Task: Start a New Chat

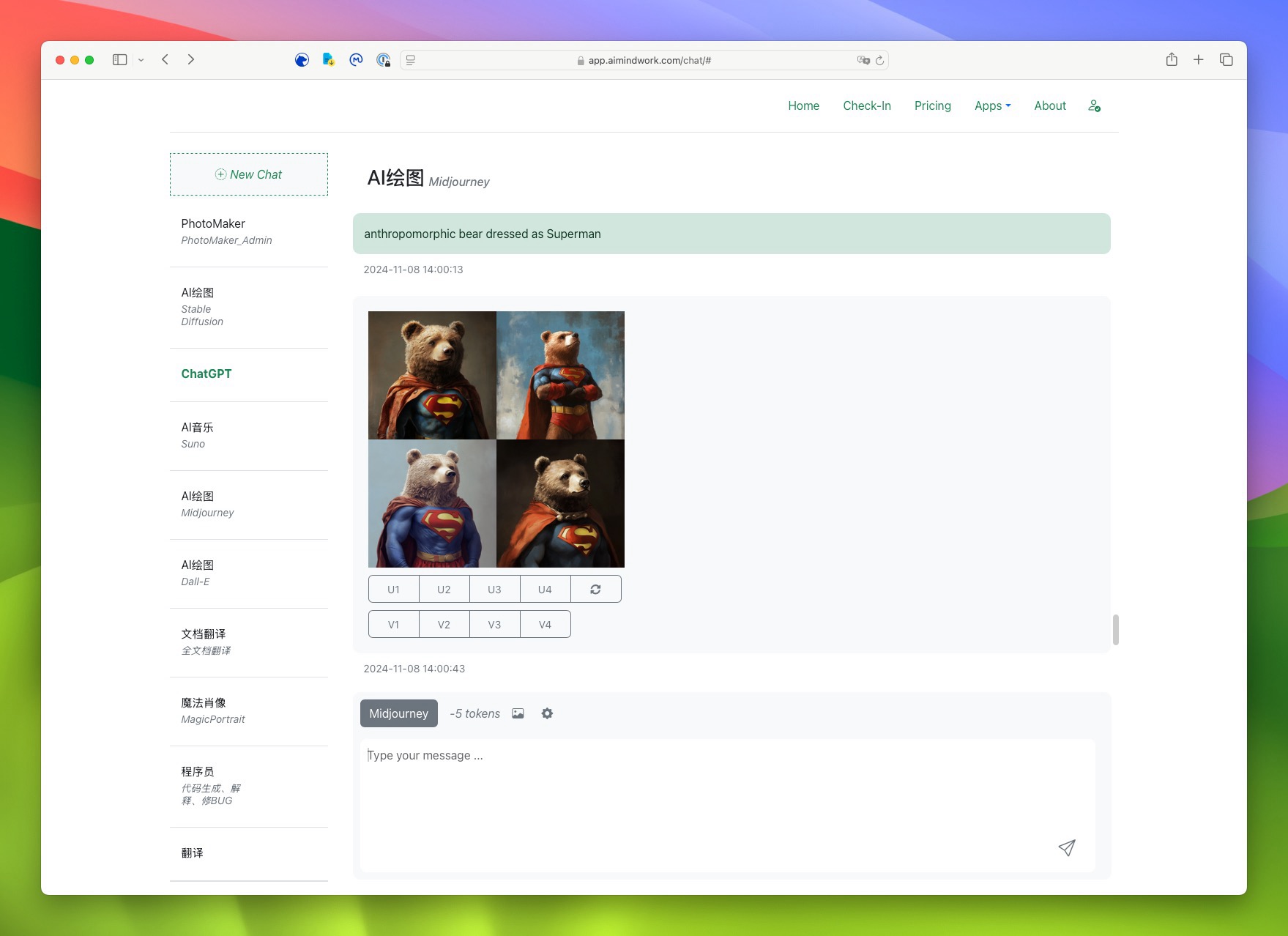Action: coord(249,174)
